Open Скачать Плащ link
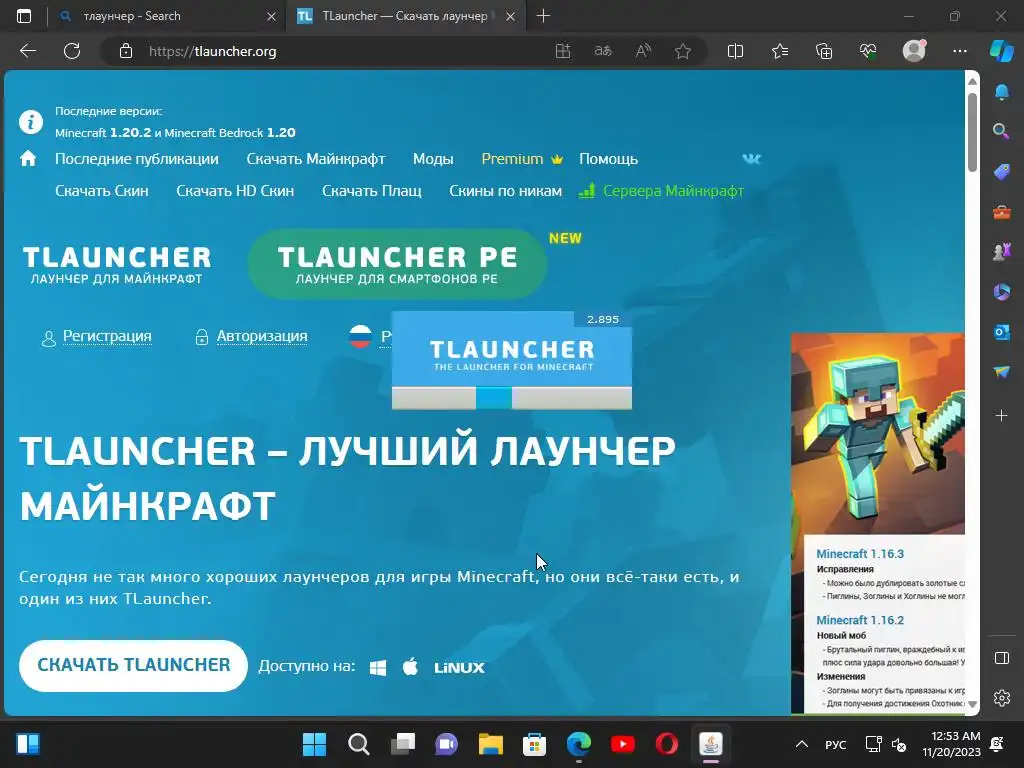Image resolution: width=1024 pixels, height=768 pixels. coord(372,191)
